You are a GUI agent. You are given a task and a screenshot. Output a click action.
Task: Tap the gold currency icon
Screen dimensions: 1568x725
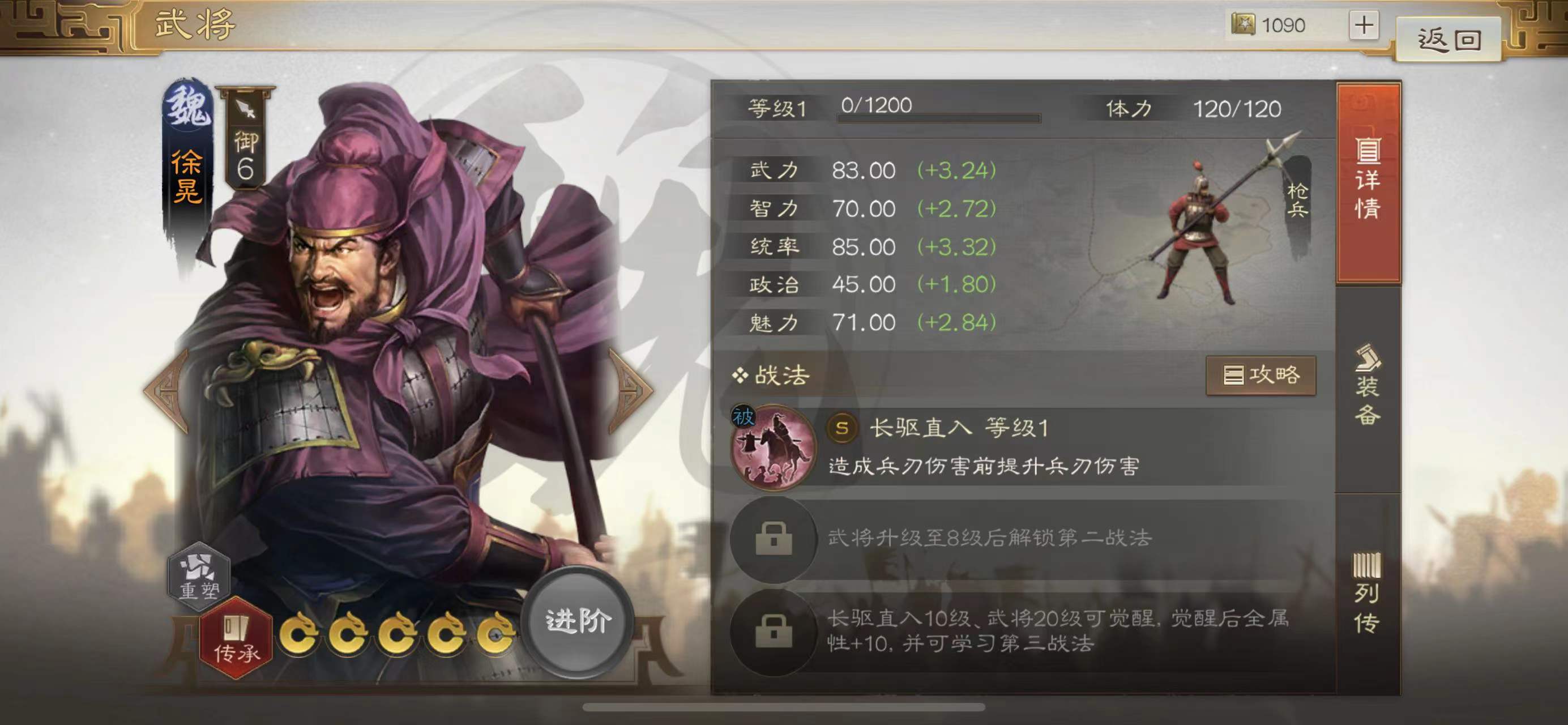click(x=1242, y=25)
